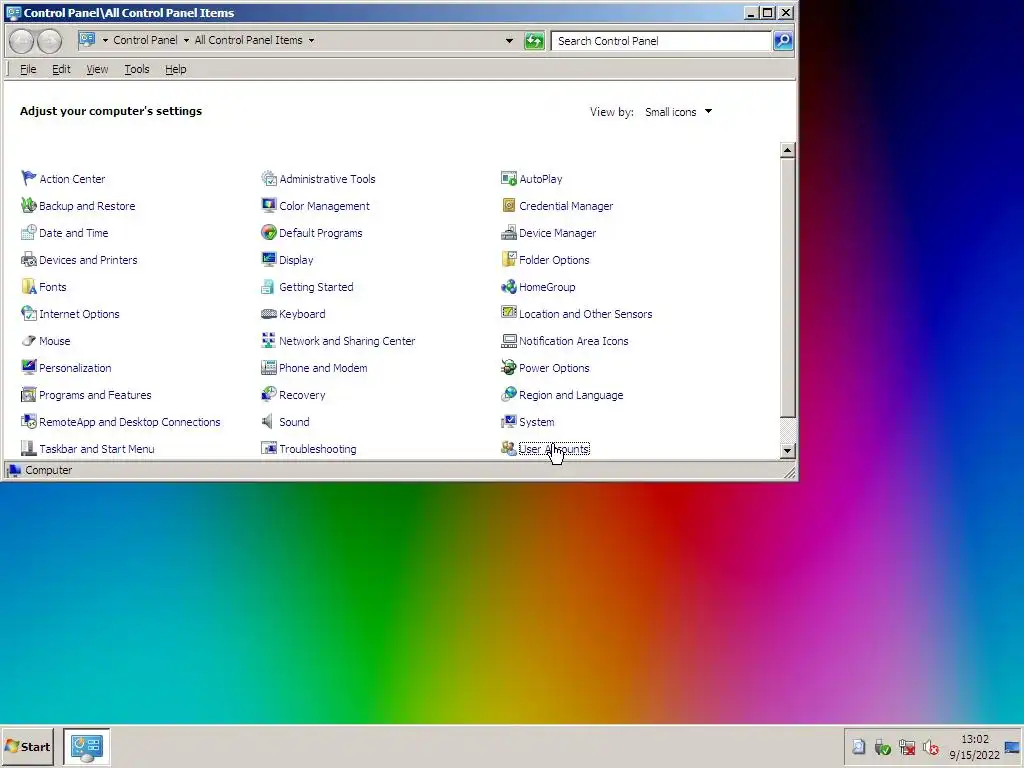The height and width of the screenshot is (768, 1024).
Task: Open the HomeGroup icon
Action: (509, 287)
